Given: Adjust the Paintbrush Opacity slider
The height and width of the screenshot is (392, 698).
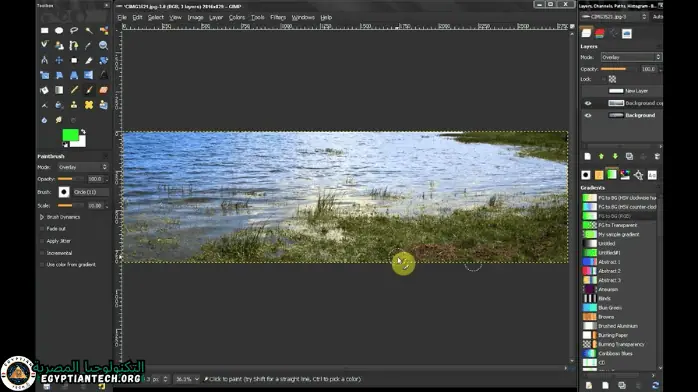Looking at the screenshot, I should click(x=70, y=179).
